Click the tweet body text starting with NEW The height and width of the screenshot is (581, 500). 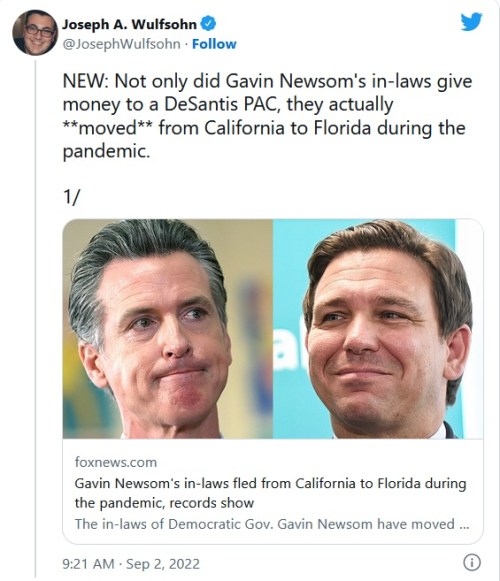[267, 116]
